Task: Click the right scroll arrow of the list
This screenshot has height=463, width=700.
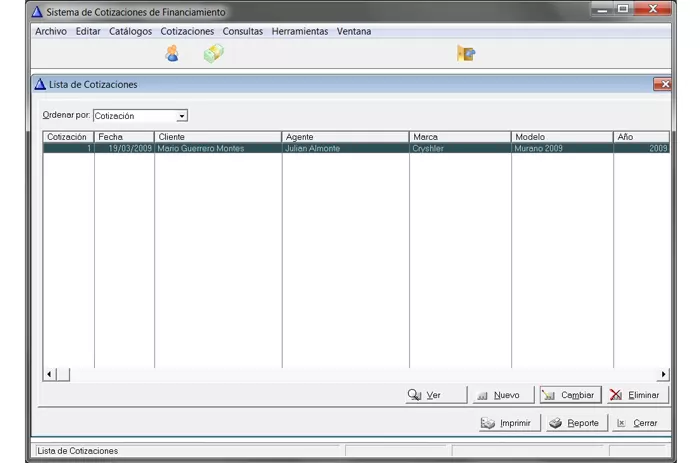Action: tap(663, 374)
